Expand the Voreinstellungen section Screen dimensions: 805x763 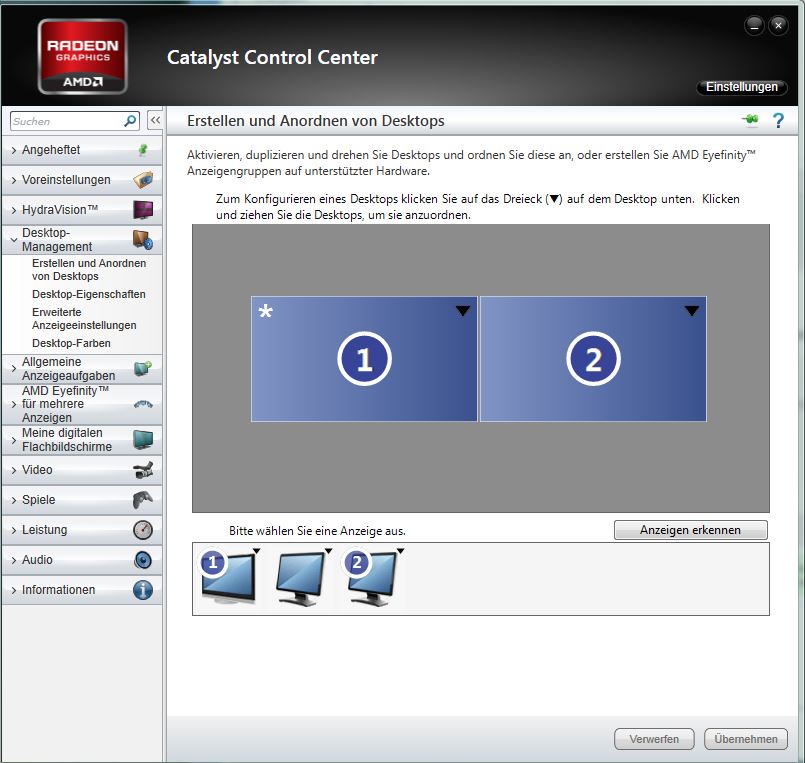click(82, 180)
